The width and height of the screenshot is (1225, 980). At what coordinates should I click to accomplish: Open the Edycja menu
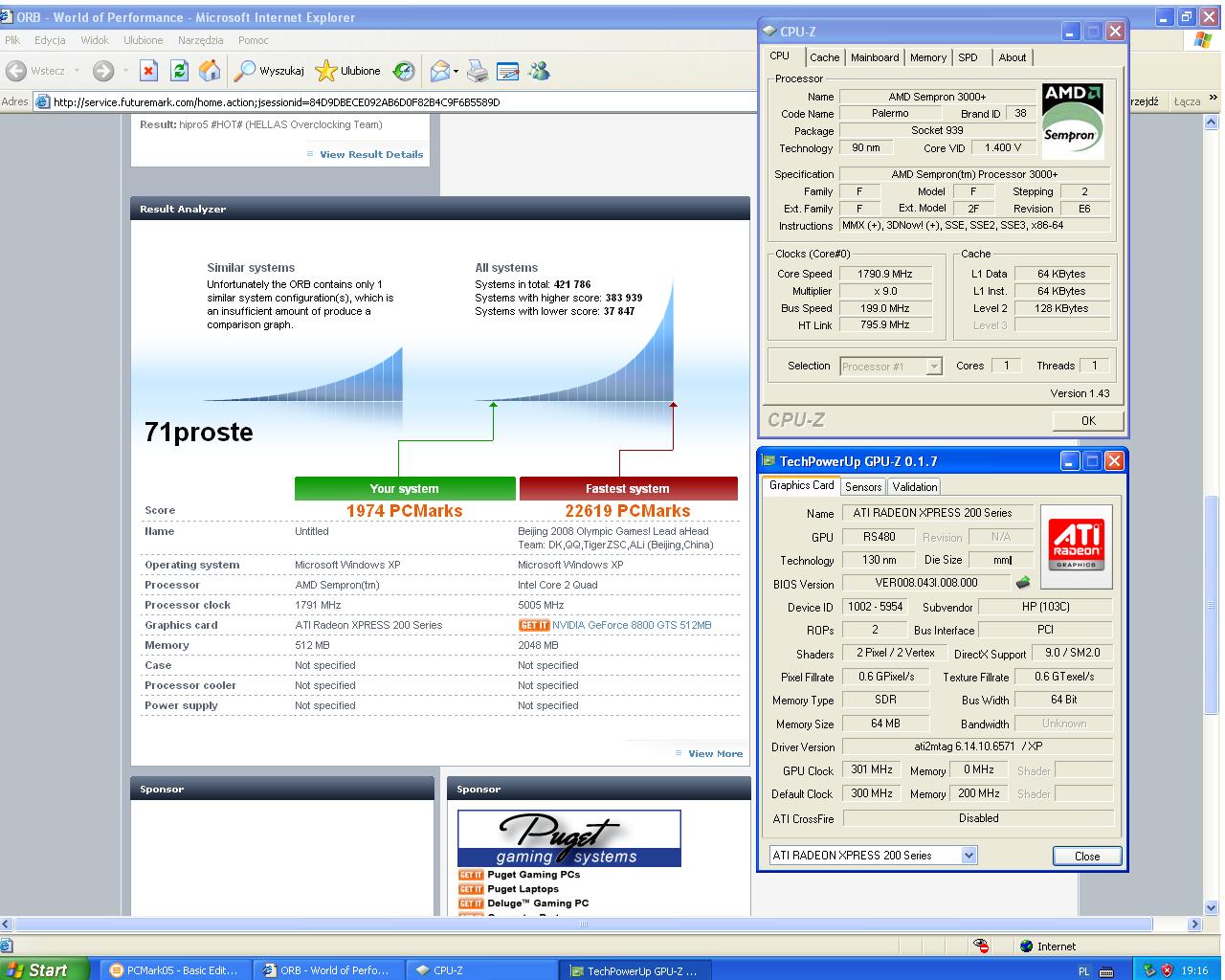pyautogui.click(x=50, y=40)
